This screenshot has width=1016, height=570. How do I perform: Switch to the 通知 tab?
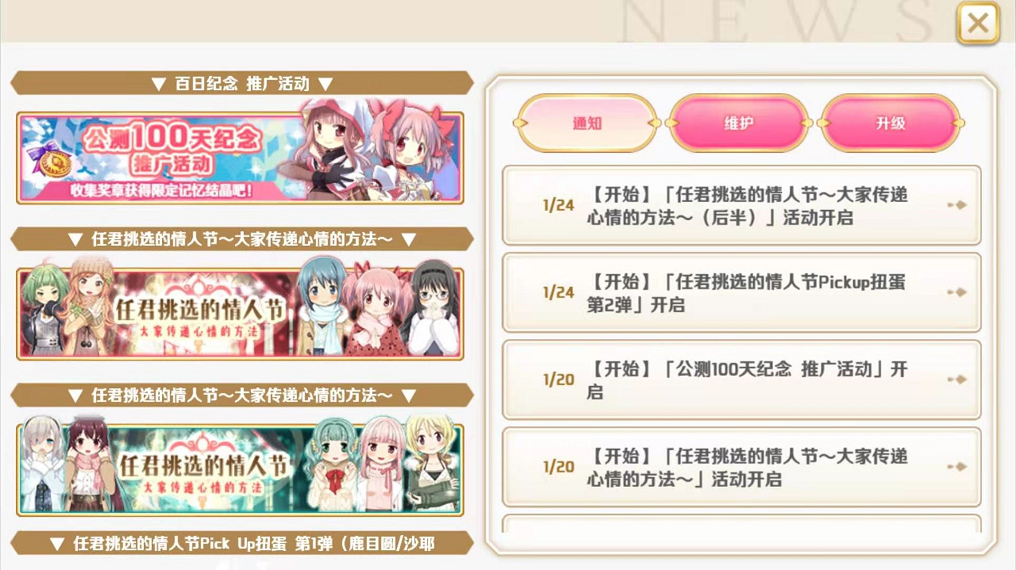(587, 123)
